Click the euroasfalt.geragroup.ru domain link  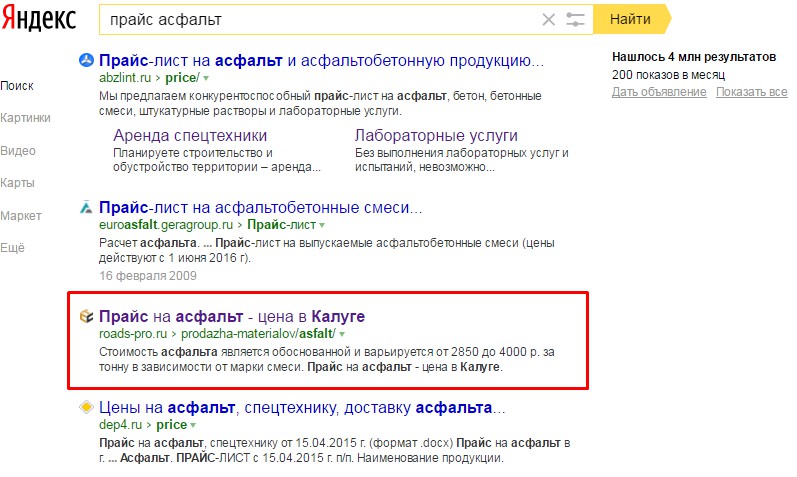pyautogui.click(x=166, y=225)
